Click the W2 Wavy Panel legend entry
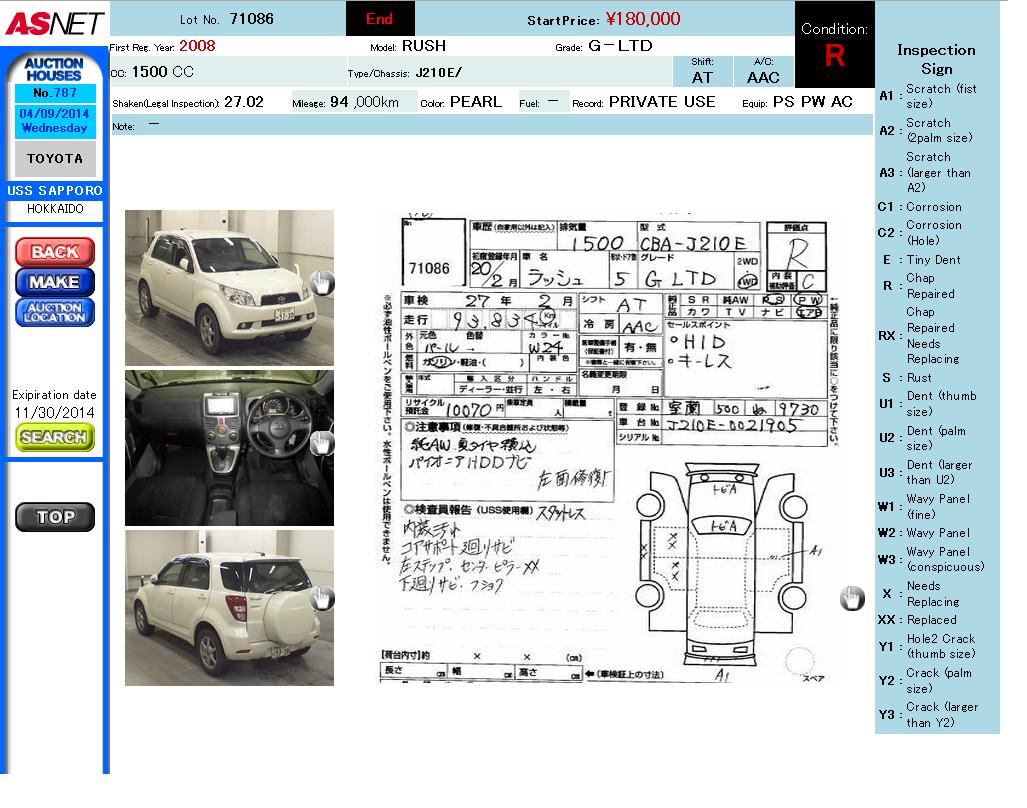 (x=924, y=533)
